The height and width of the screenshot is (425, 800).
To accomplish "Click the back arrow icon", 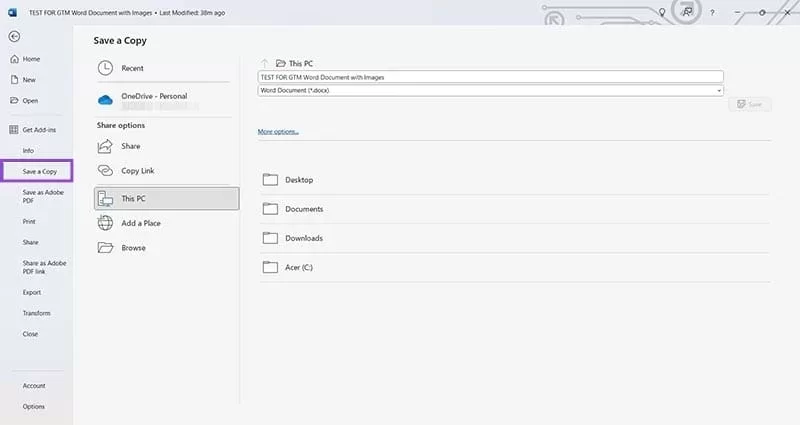I will (13, 36).
